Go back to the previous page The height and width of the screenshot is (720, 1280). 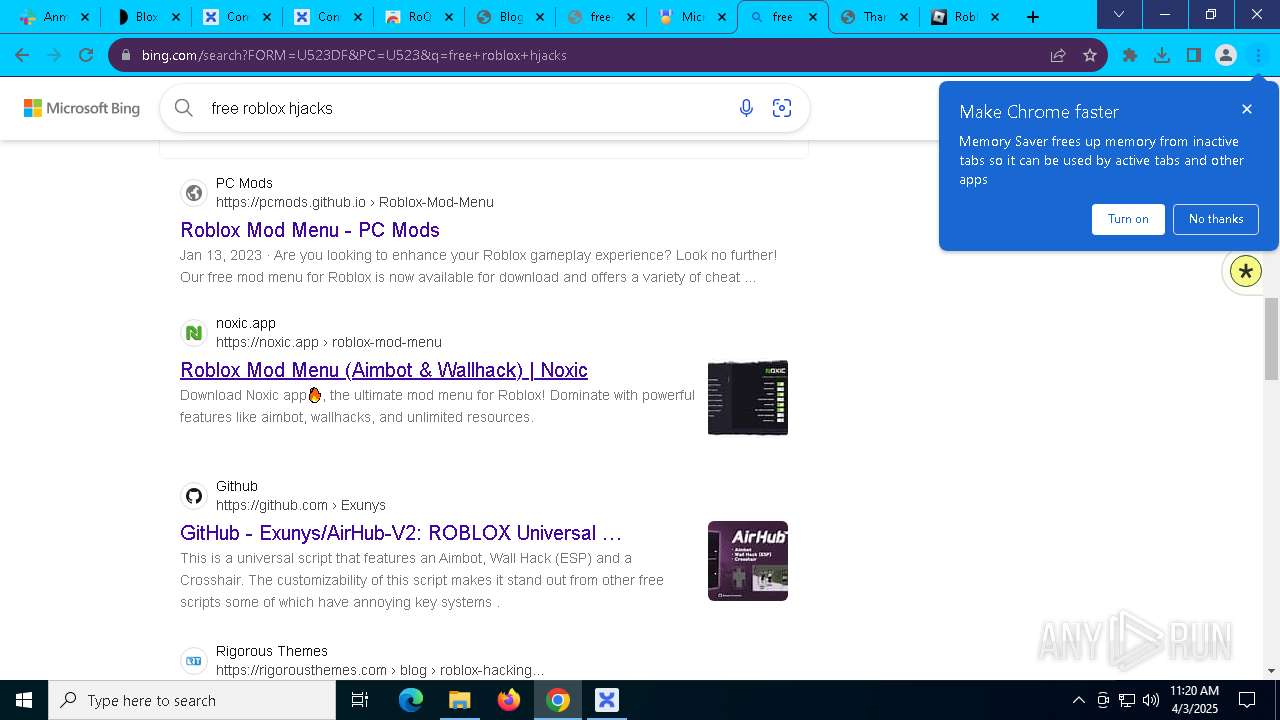tap(22, 55)
